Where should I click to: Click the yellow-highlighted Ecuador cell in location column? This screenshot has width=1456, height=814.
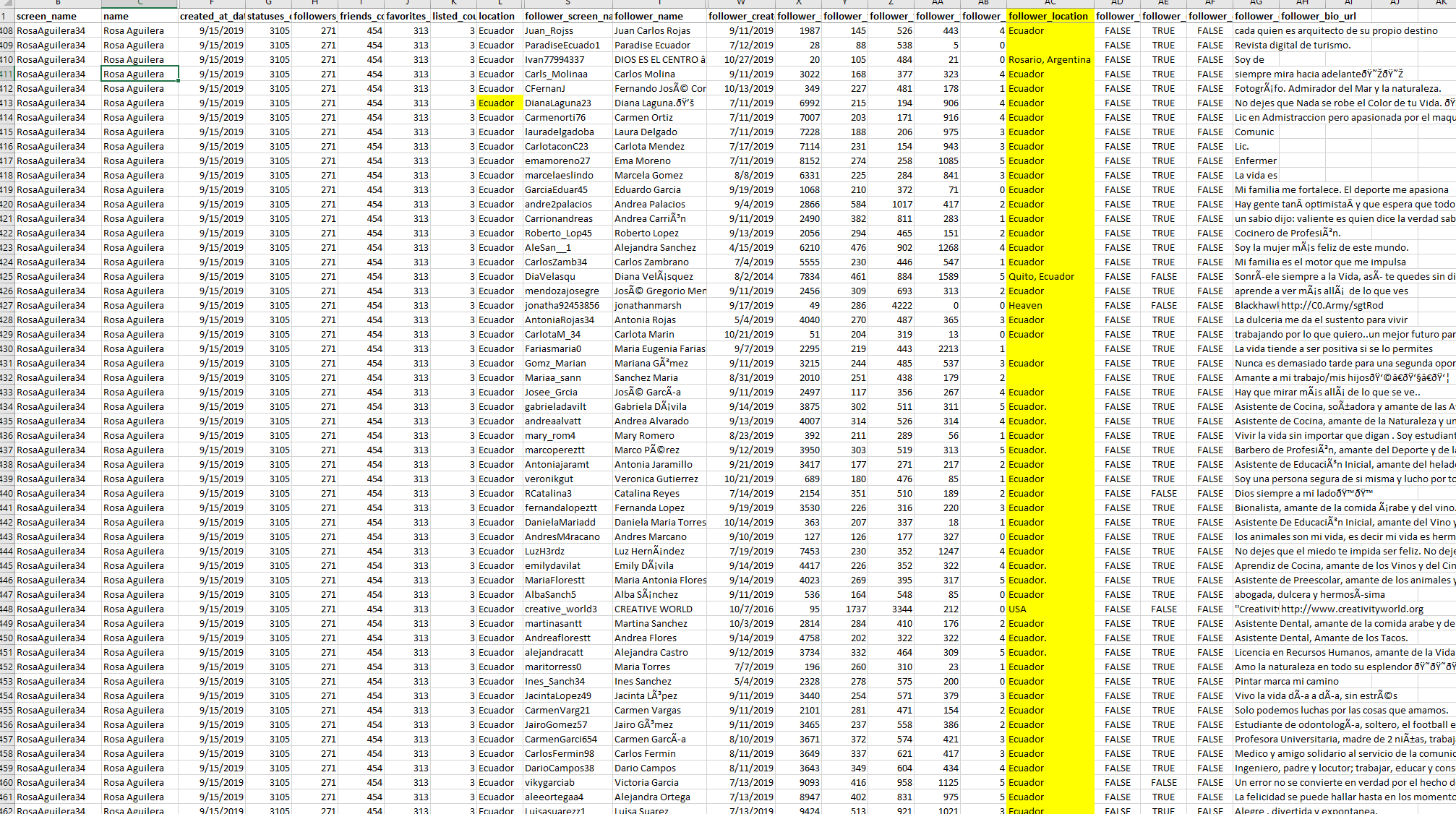pos(500,103)
